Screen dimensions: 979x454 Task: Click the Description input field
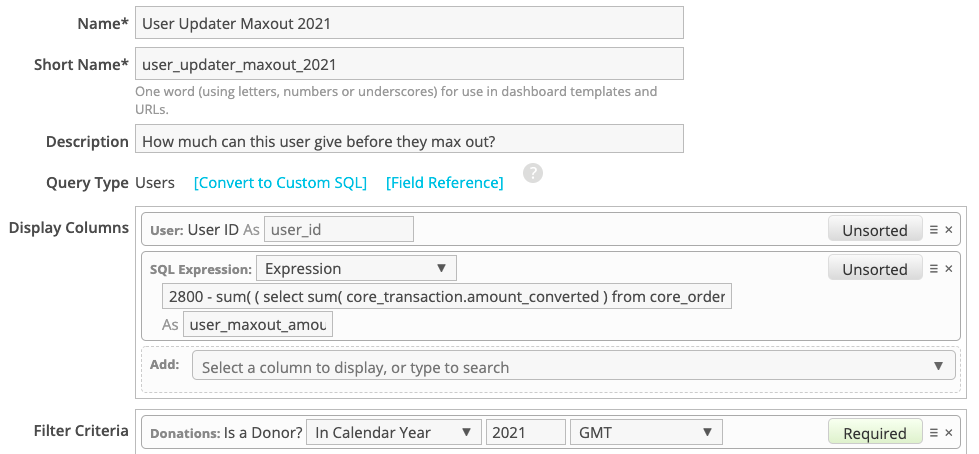pos(409,139)
